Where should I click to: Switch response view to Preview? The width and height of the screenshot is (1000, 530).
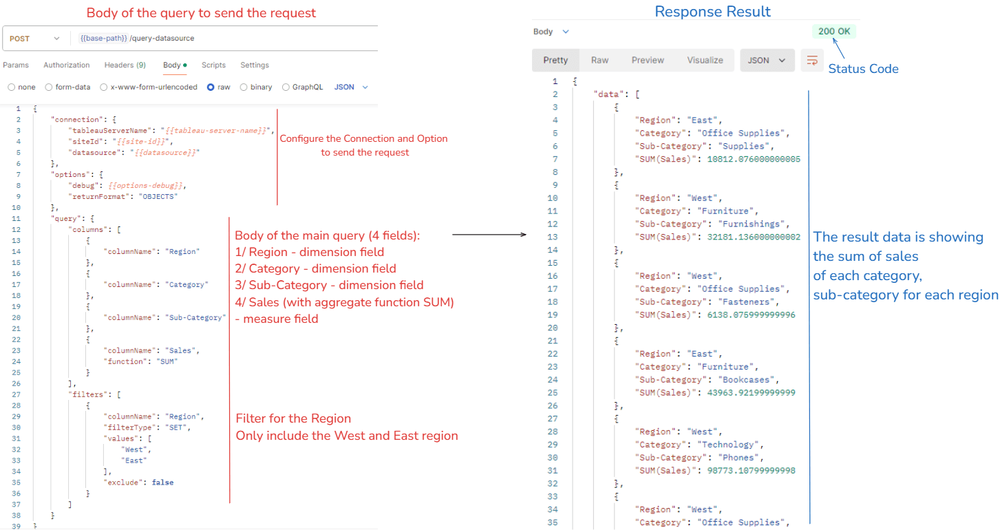(x=648, y=61)
